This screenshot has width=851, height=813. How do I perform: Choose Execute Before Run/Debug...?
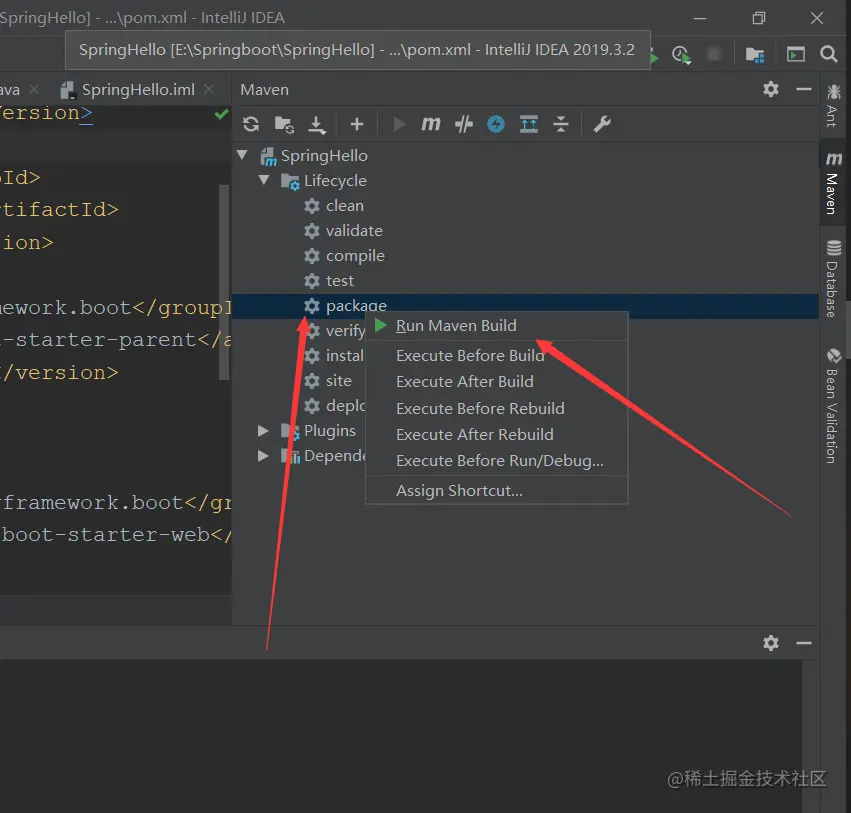coord(497,460)
